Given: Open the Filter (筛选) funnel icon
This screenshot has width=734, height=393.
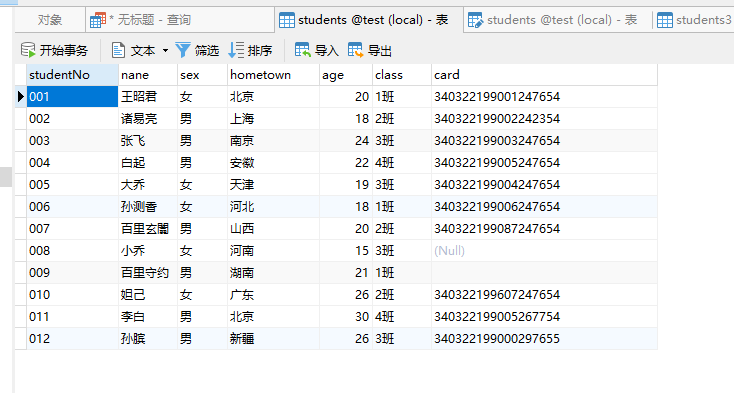Looking at the screenshot, I should (x=183, y=50).
